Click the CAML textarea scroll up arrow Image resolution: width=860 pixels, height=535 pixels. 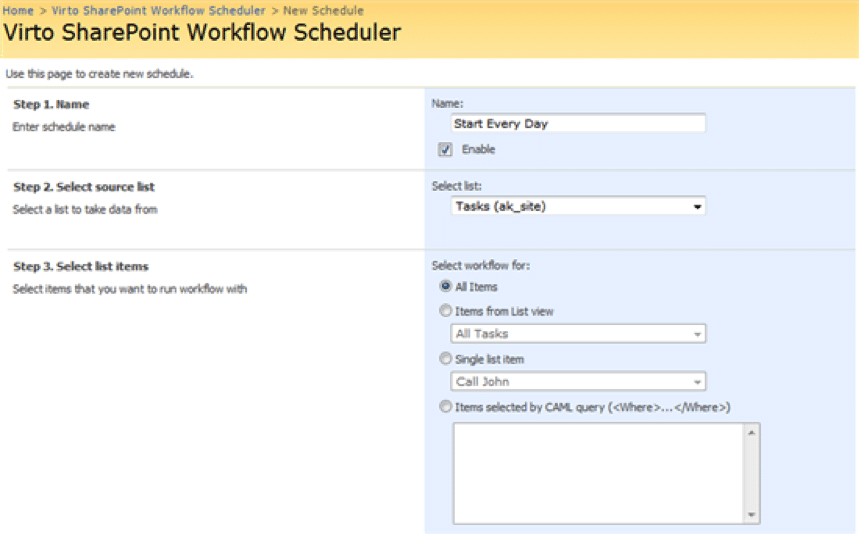click(751, 433)
